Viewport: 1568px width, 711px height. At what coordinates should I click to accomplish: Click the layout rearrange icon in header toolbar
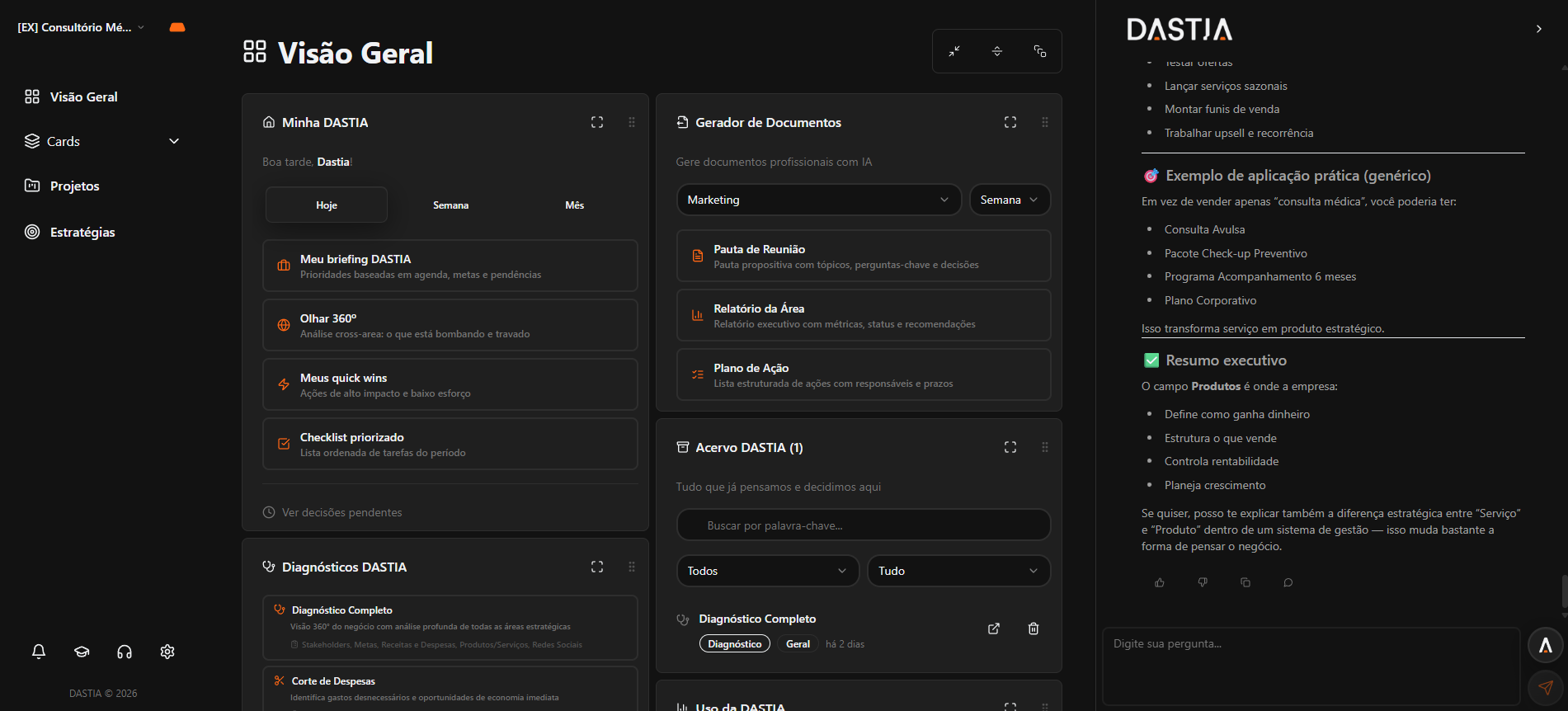1040,51
